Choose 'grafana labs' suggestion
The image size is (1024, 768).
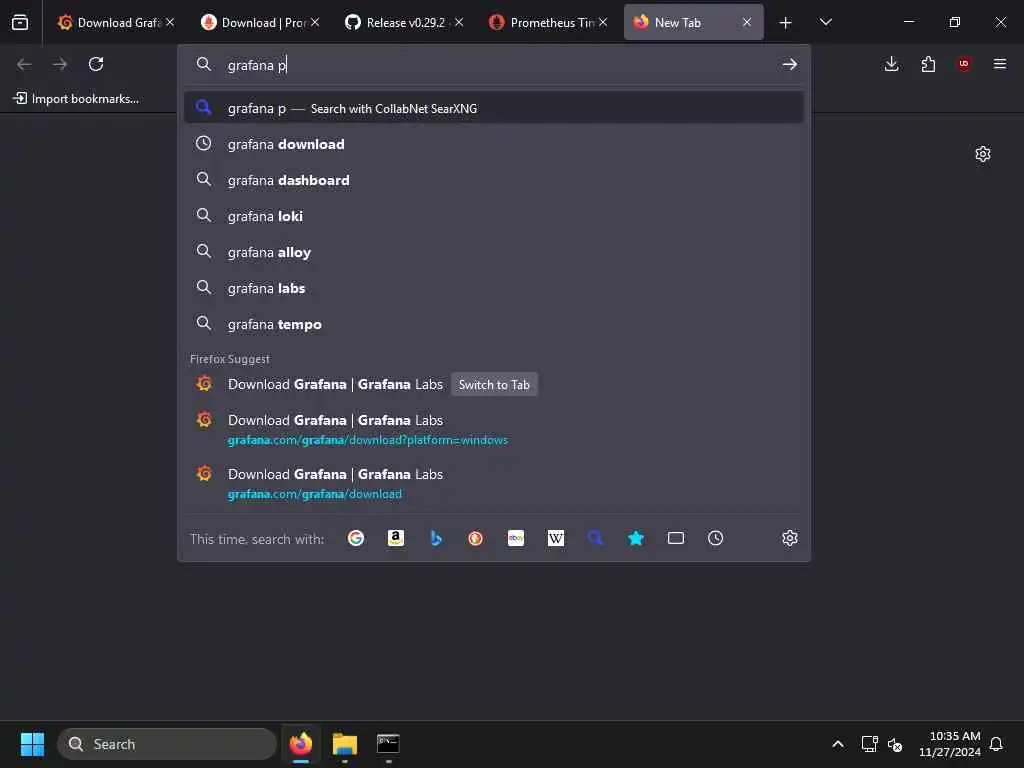494,288
